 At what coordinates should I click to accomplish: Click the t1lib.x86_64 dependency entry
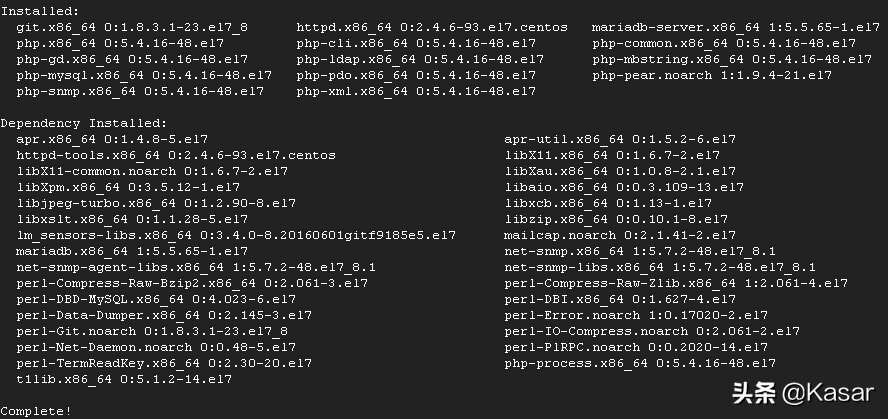[x=124, y=379]
